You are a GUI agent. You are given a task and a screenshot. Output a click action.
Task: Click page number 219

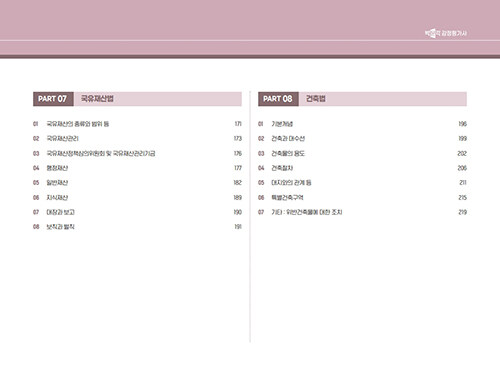(463, 212)
